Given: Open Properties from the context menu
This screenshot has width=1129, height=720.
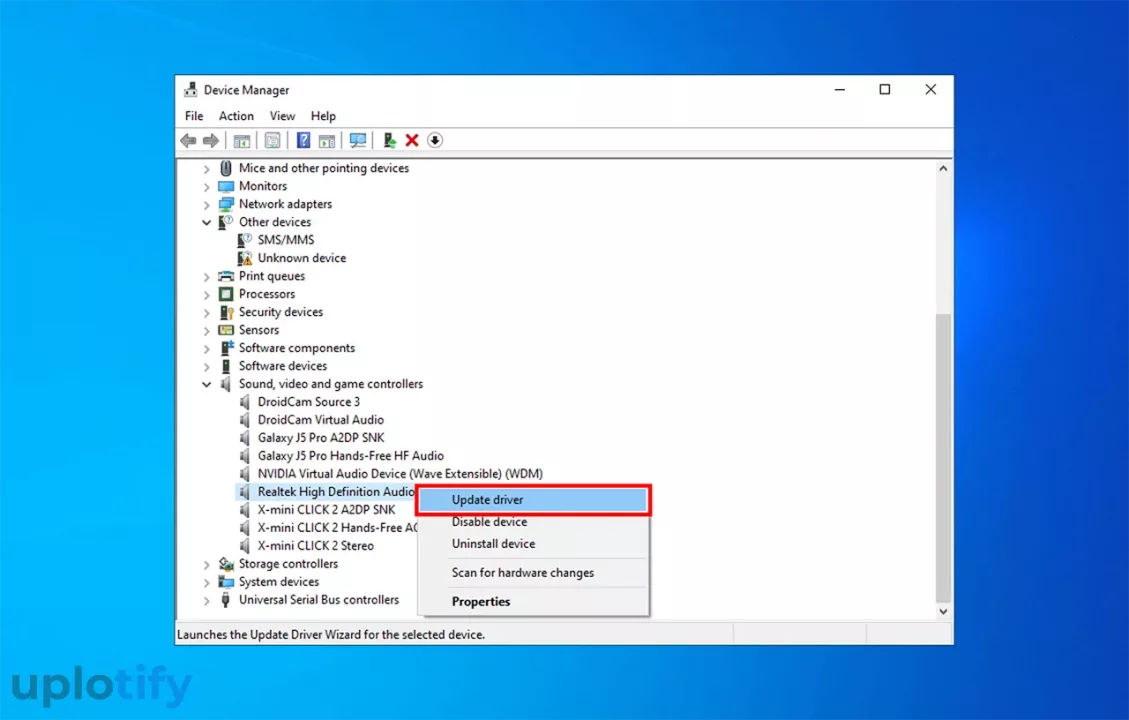Looking at the screenshot, I should pyautogui.click(x=534, y=601).
